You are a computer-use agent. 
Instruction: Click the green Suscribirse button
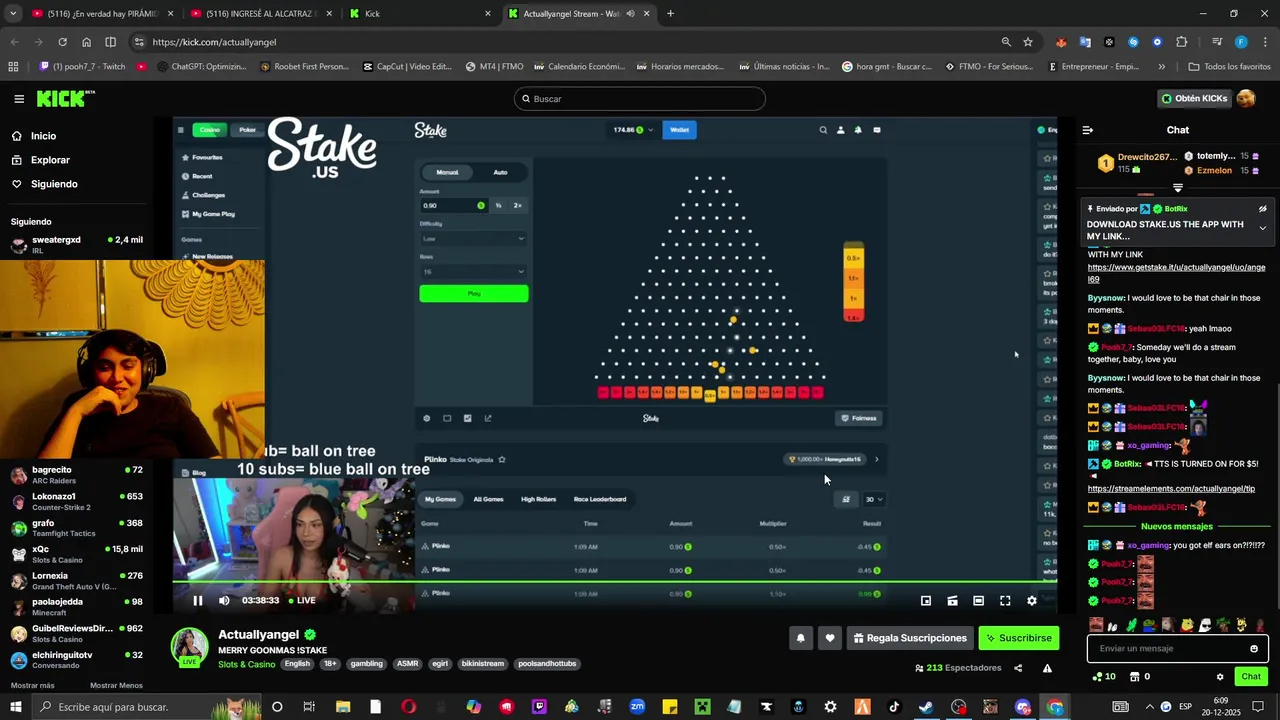(x=1018, y=638)
